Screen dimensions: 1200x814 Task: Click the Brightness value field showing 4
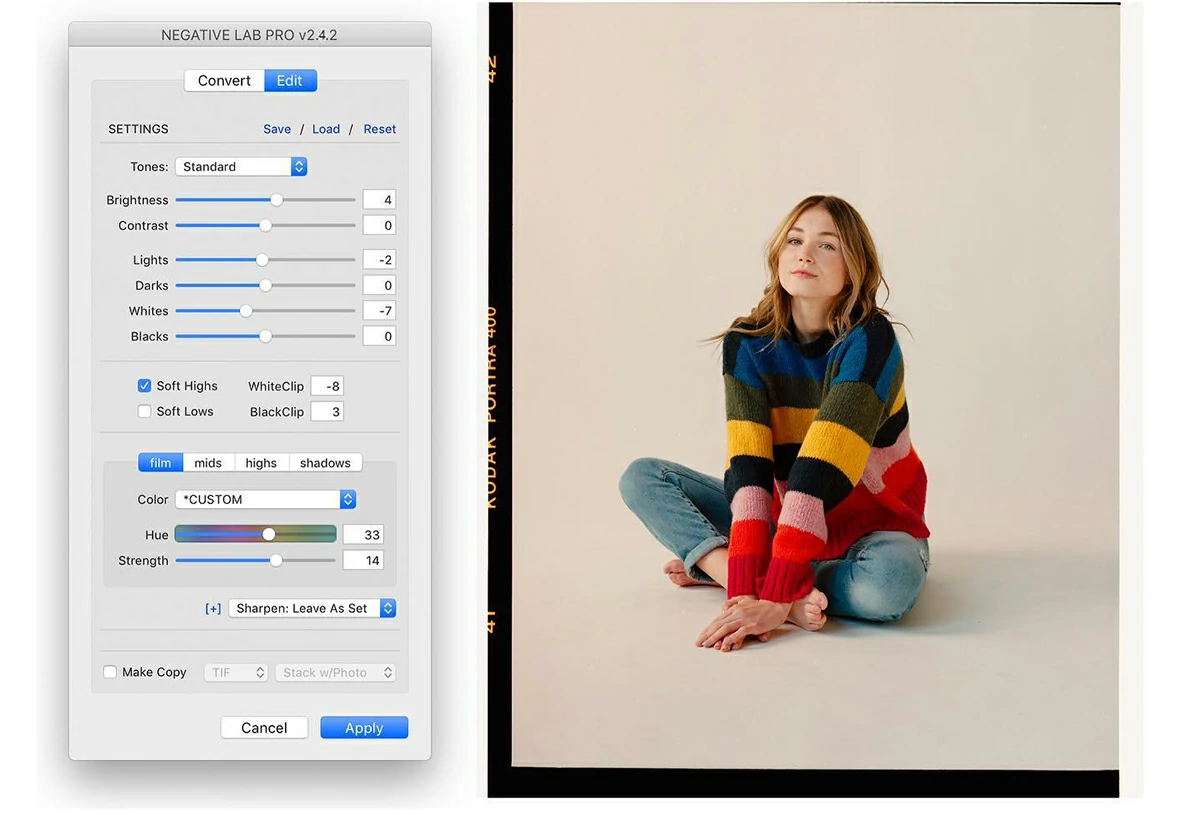(x=379, y=200)
